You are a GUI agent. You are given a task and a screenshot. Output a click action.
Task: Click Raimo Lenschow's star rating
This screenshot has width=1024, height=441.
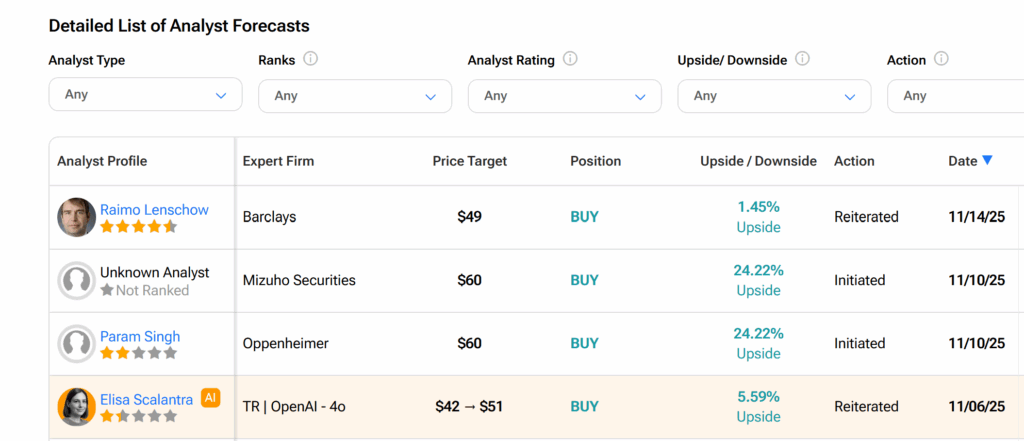(x=138, y=227)
